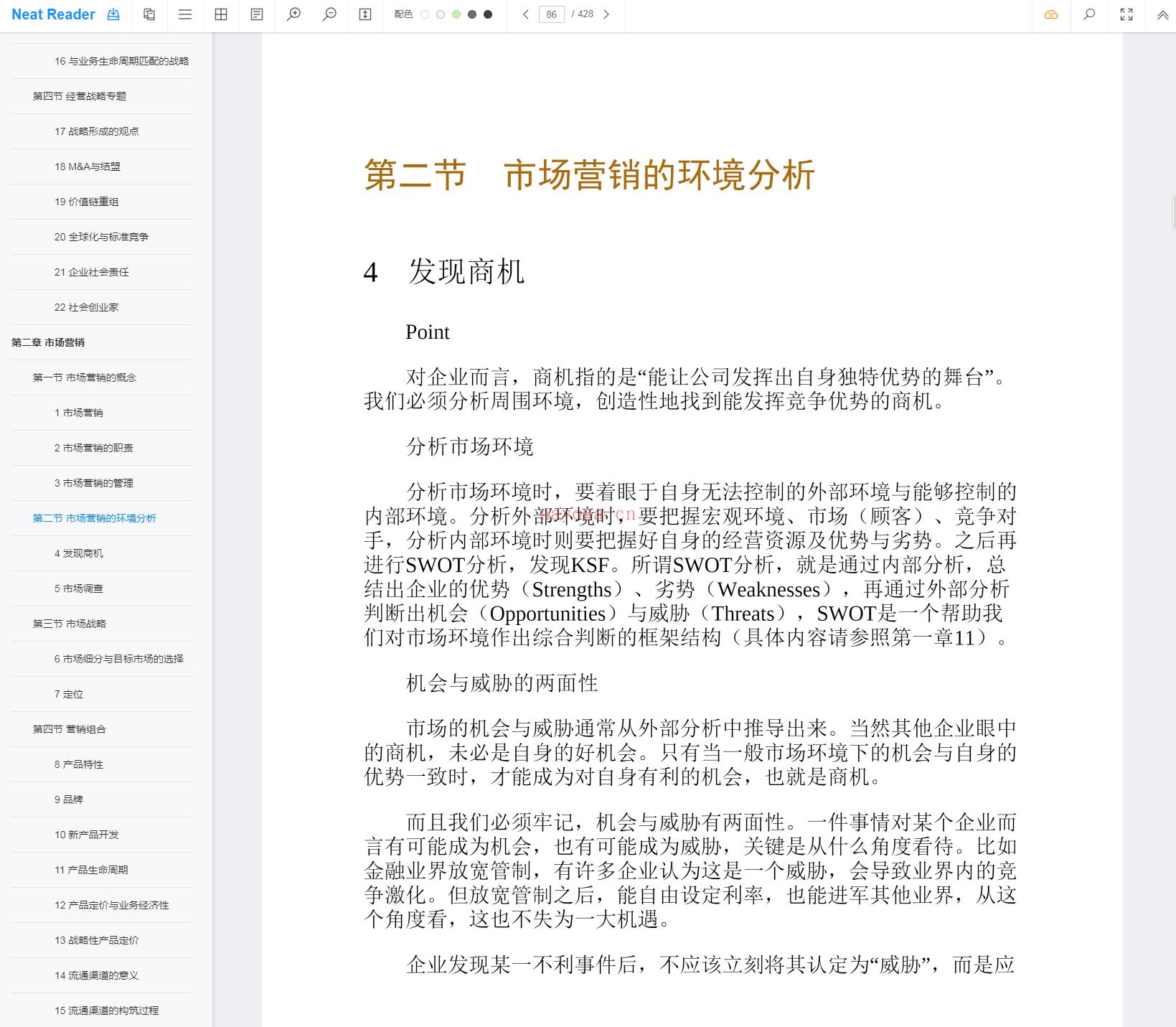Image resolution: width=1176 pixels, height=1027 pixels.
Task: Open chapter 20 全球化与标准竞争
Action: coord(102,237)
